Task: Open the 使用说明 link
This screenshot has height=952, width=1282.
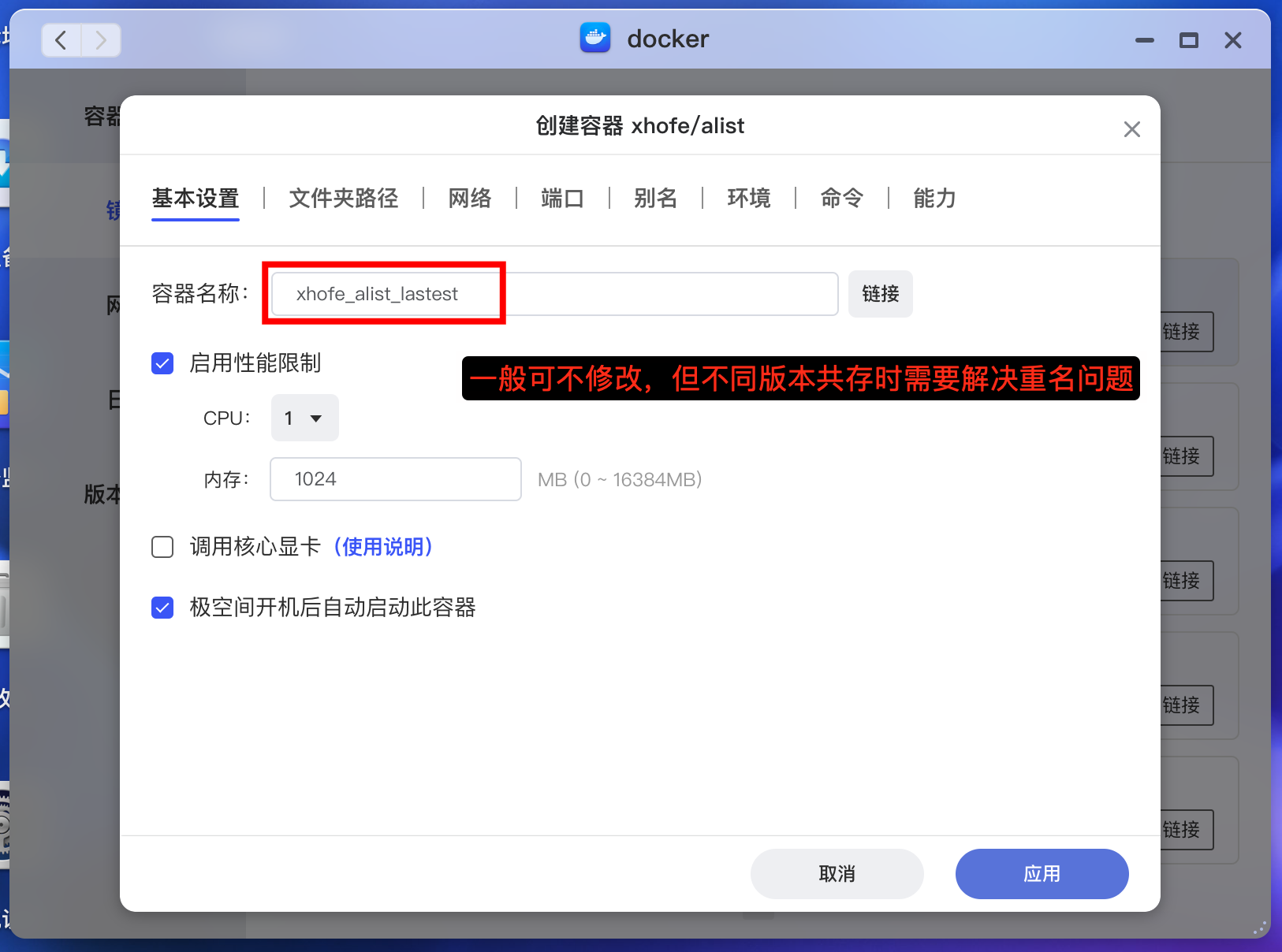Action: pyautogui.click(x=383, y=547)
